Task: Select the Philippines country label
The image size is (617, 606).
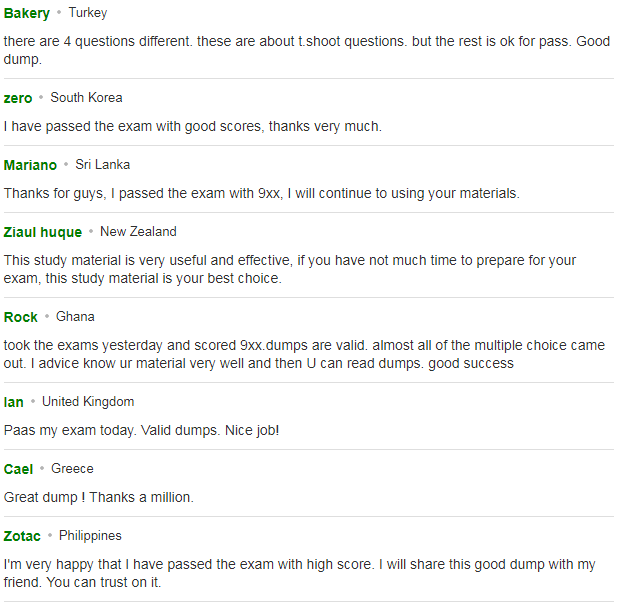Action: click(x=90, y=536)
